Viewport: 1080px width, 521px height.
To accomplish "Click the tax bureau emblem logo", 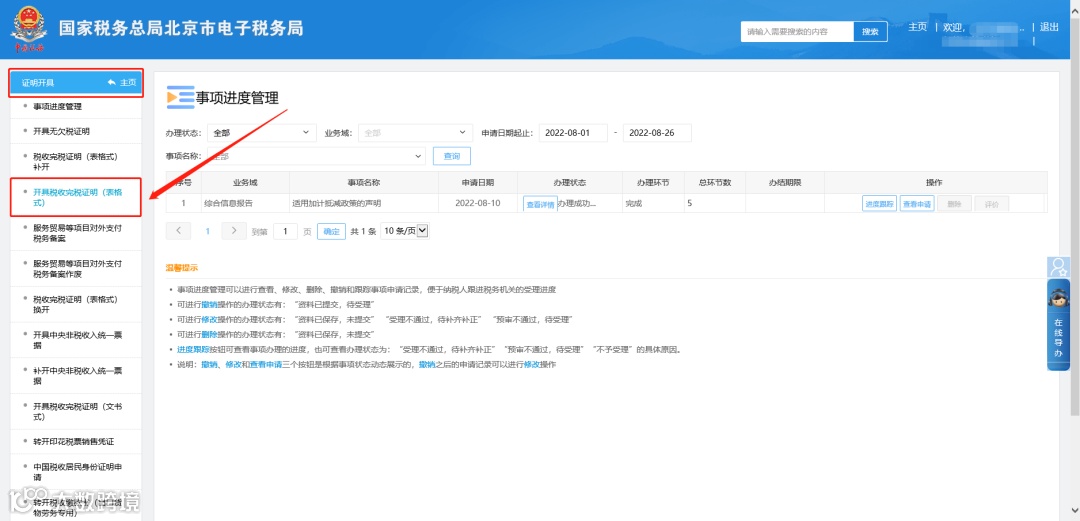I will coord(28,29).
